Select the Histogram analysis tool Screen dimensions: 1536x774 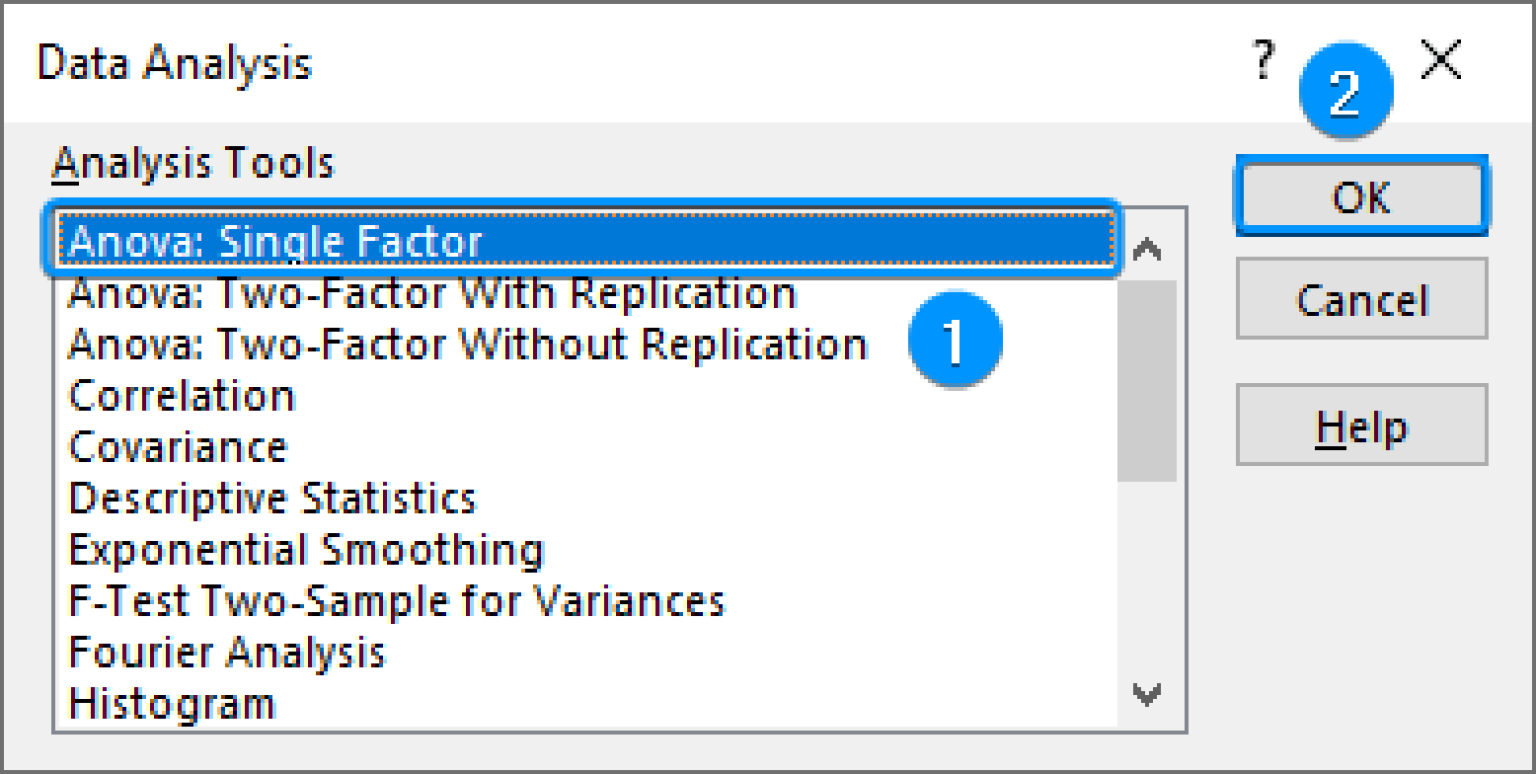[x=170, y=703]
